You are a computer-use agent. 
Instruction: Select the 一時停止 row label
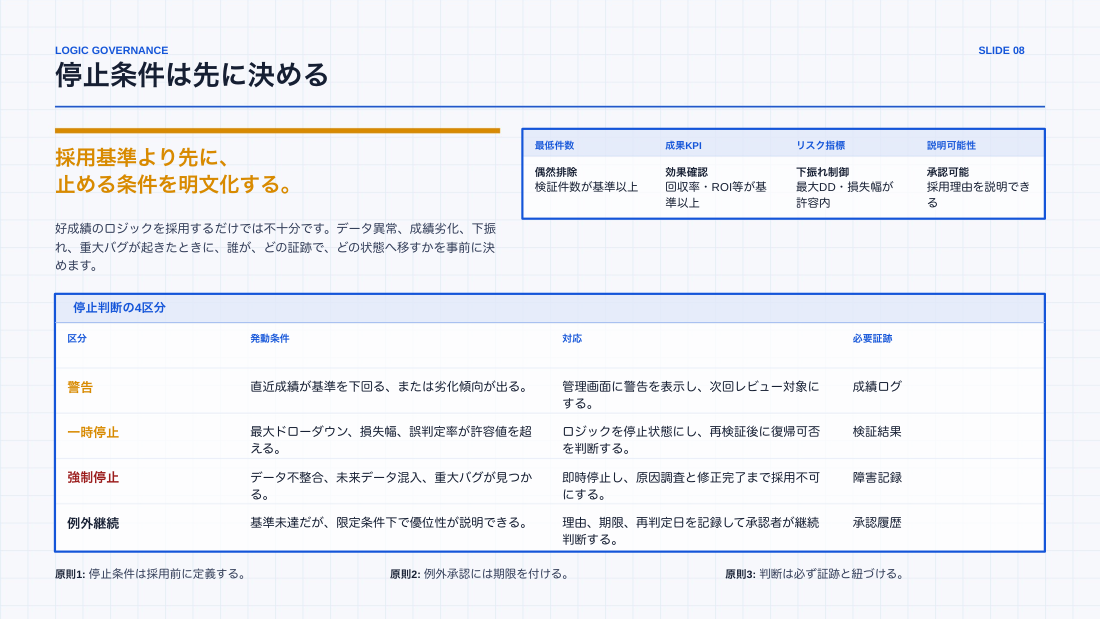tap(93, 432)
